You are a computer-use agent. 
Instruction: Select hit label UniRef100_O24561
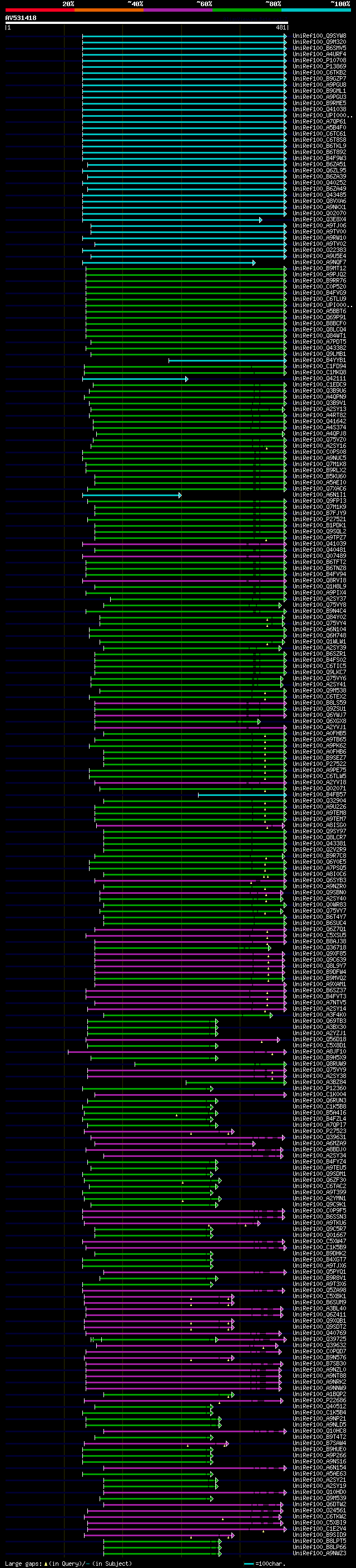[x=319, y=1511]
